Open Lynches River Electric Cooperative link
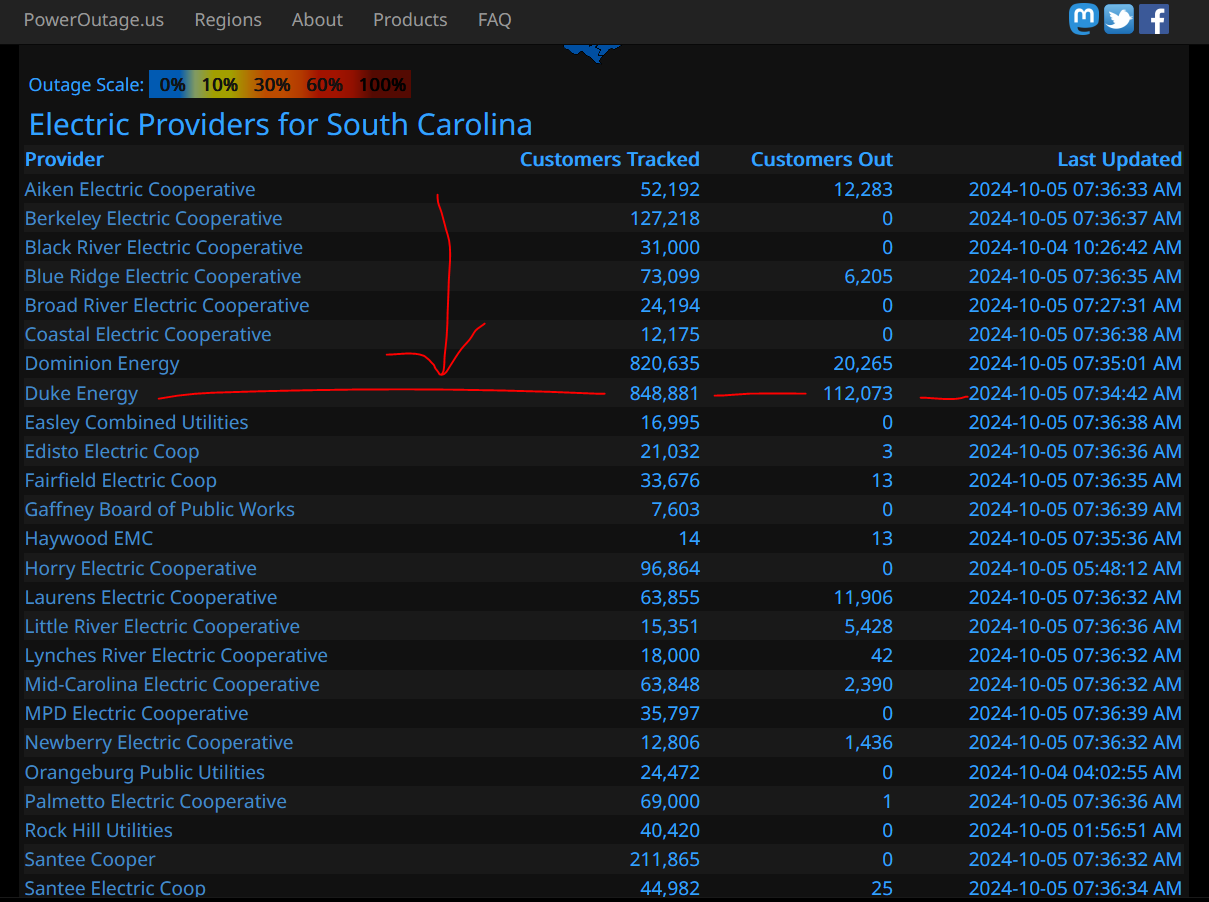The width and height of the screenshot is (1209, 902). (176, 655)
